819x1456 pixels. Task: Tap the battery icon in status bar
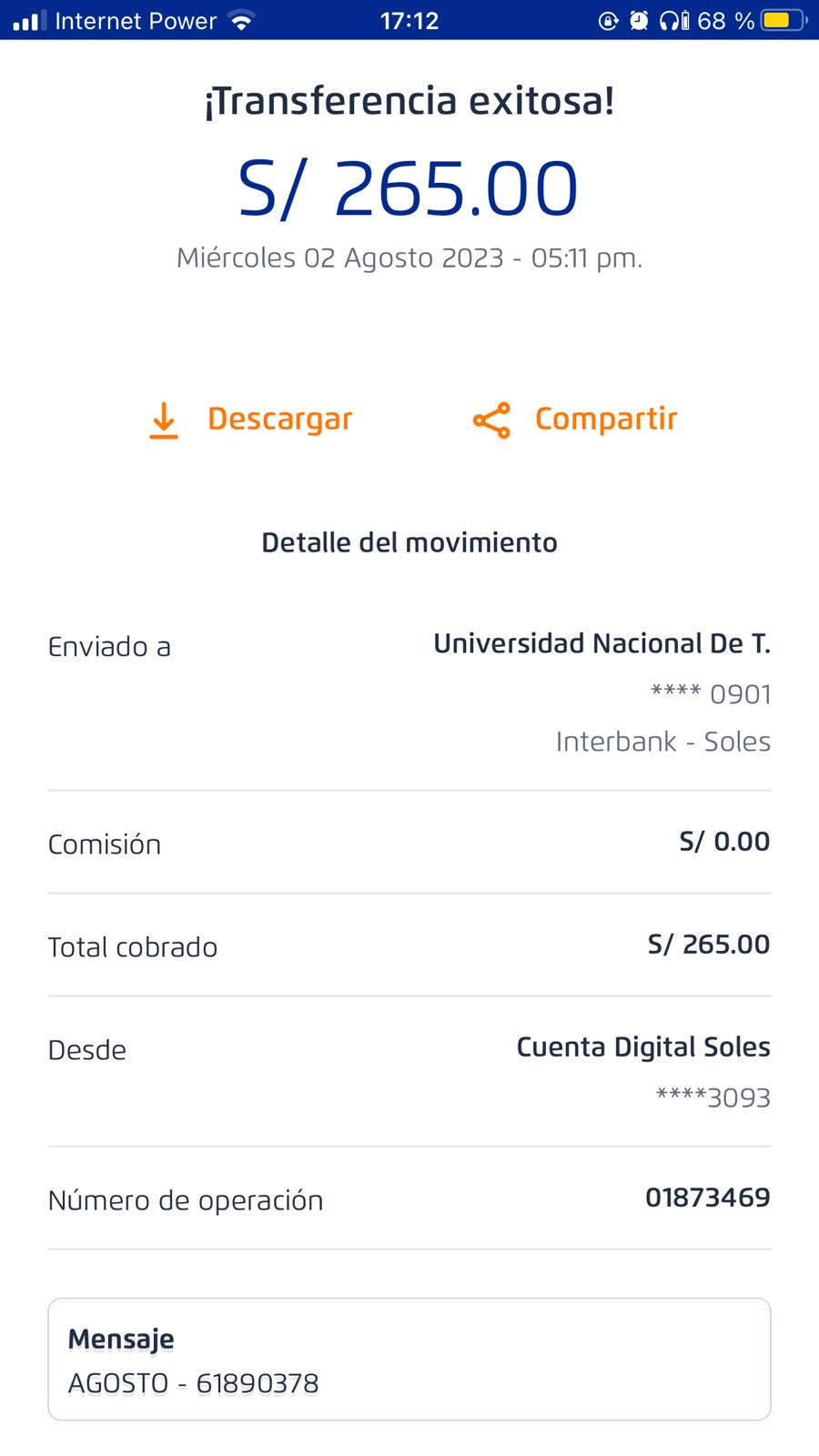tap(784, 21)
